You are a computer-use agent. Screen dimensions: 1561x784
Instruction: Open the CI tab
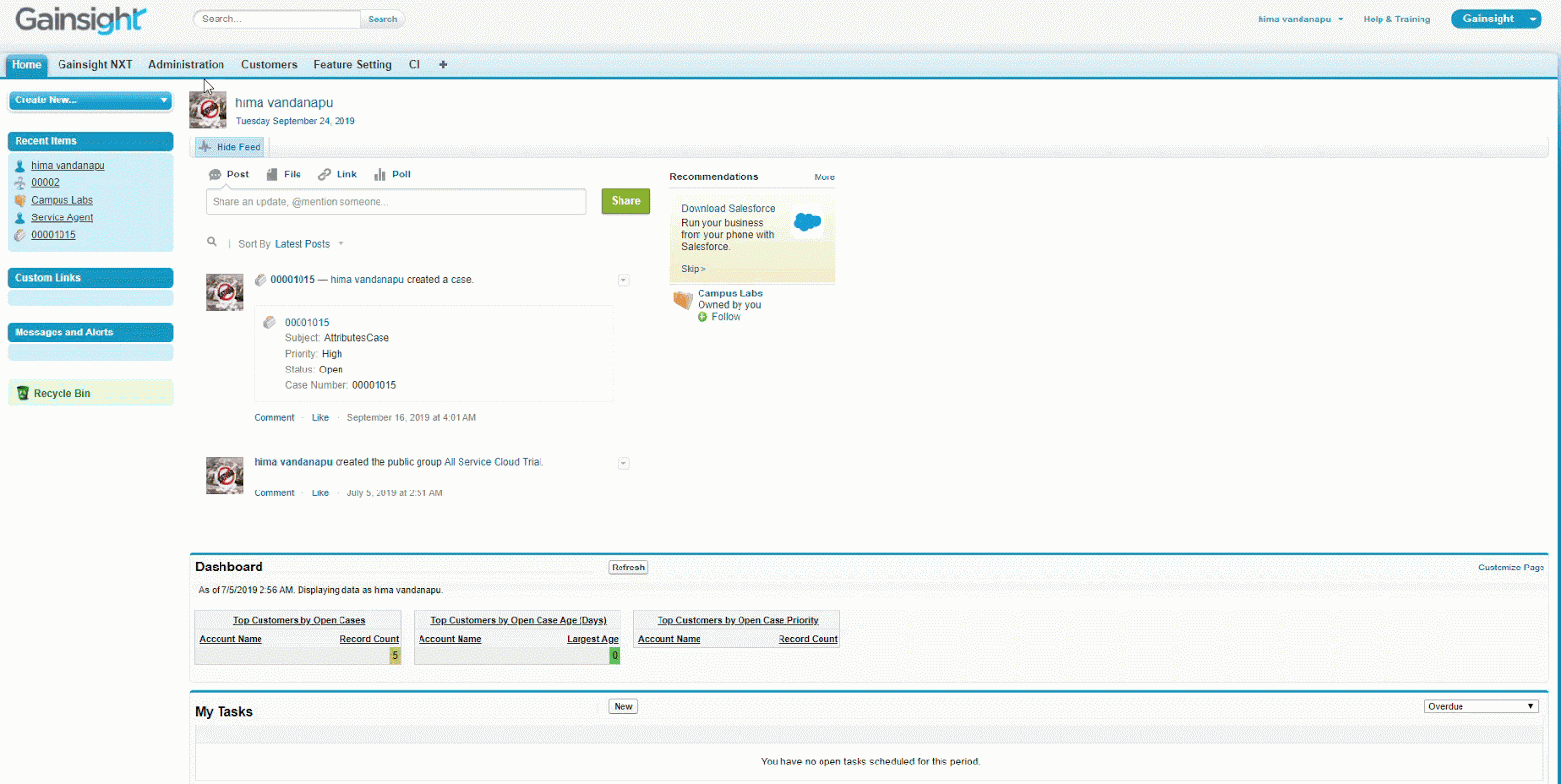[414, 65]
